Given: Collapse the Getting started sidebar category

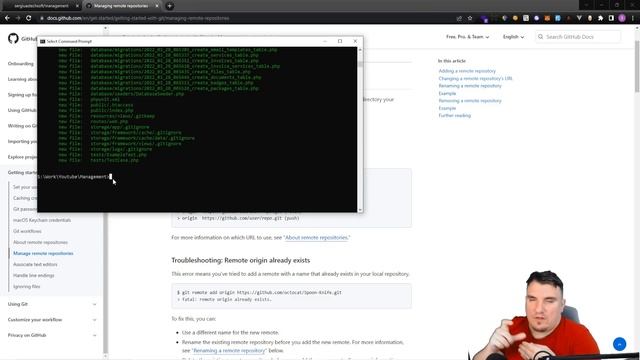Looking at the screenshot, I should tap(22, 172).
